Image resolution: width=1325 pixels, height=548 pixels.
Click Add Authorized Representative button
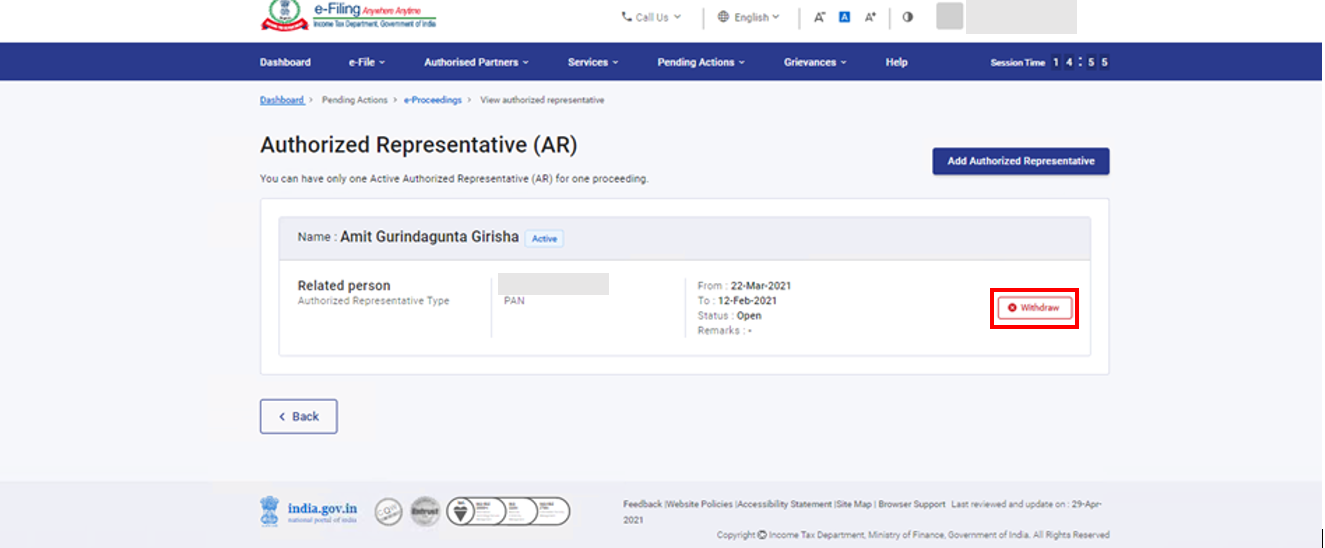(1020, 161)
